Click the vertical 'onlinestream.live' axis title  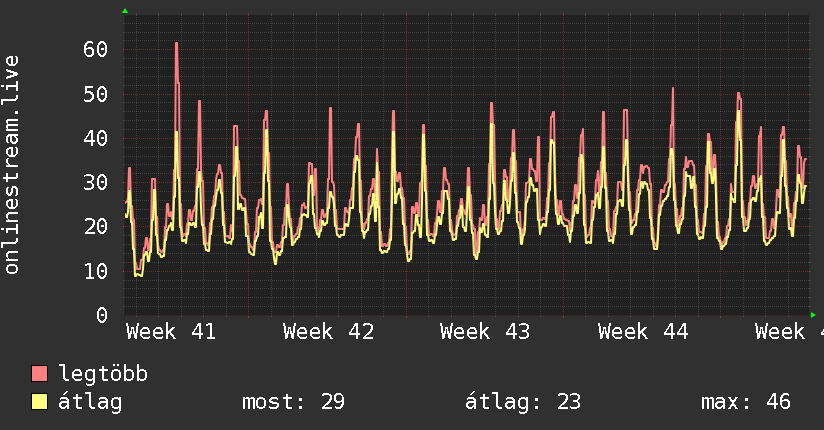click(12, 165)
